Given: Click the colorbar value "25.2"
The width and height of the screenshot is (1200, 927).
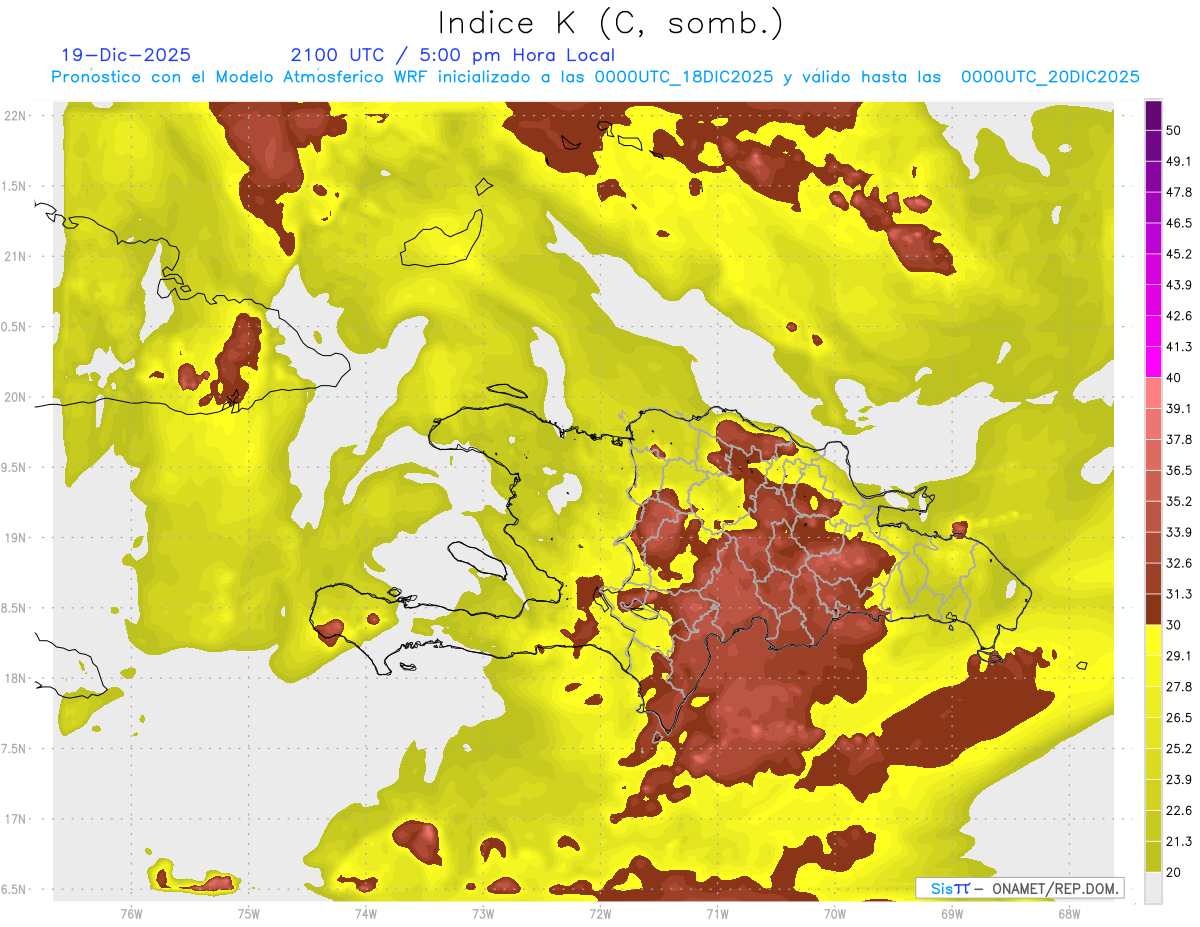Looking at the screenshot, I should click(x=1178, y=749).
